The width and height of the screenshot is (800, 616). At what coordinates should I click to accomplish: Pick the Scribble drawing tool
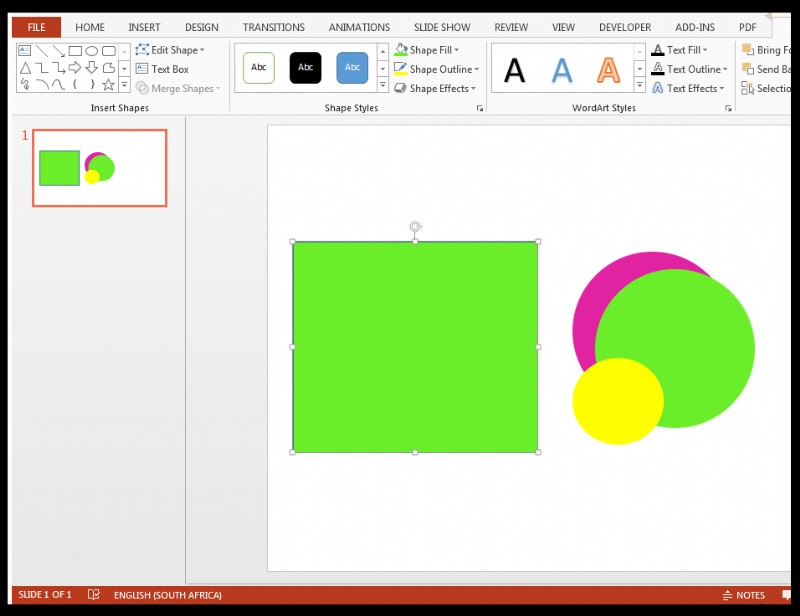[x=24, y=83]
